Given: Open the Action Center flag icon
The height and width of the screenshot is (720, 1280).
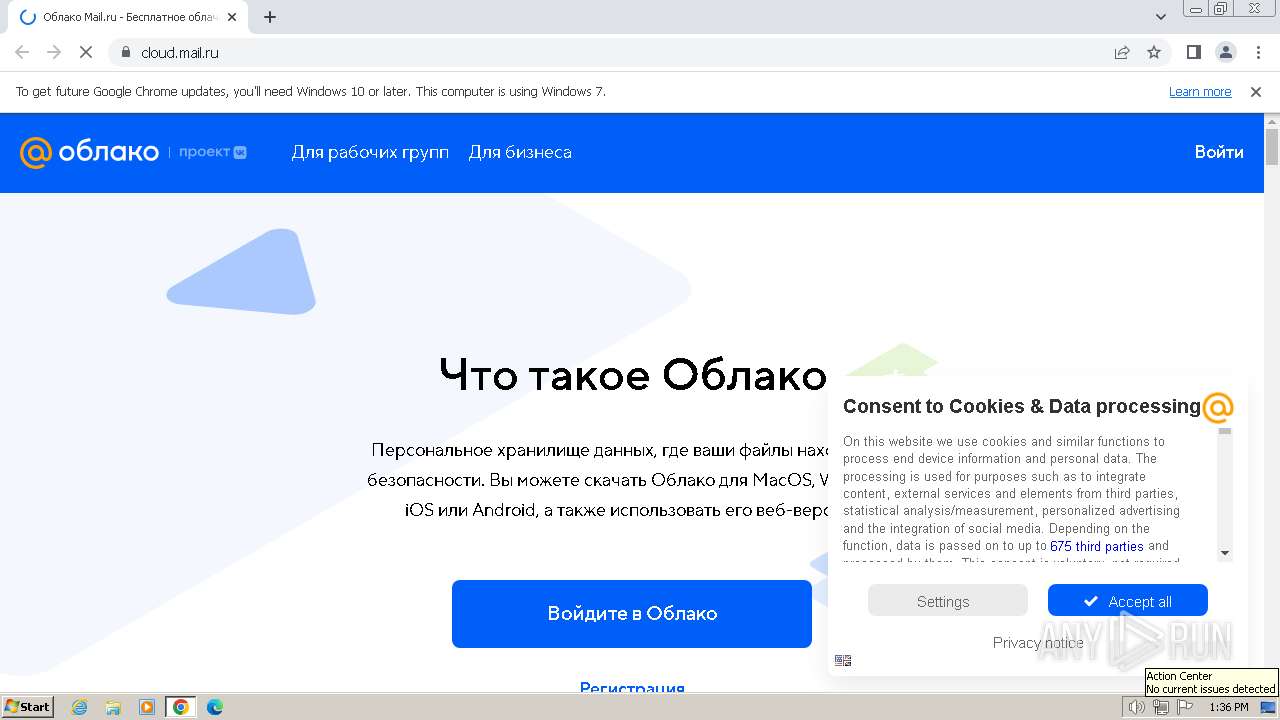Looking at the screenshot, I should (1185, 707).
